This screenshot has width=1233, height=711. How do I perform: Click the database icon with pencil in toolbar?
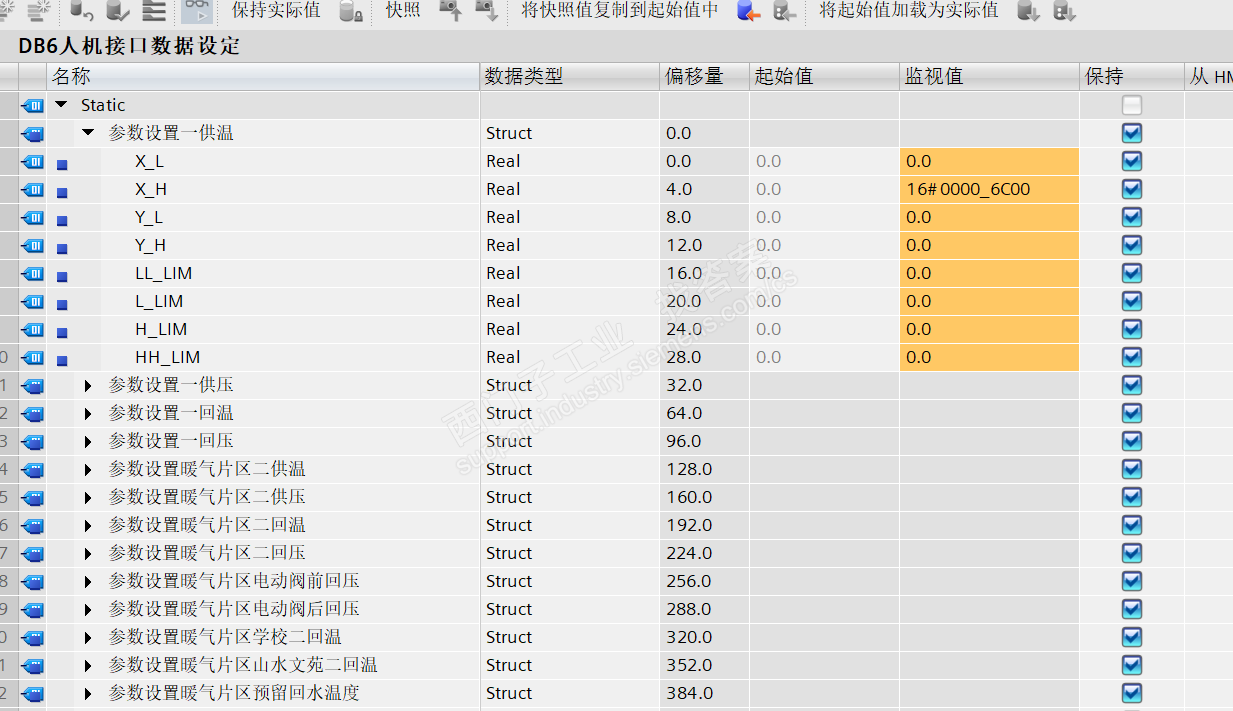[x=118, y=11]
